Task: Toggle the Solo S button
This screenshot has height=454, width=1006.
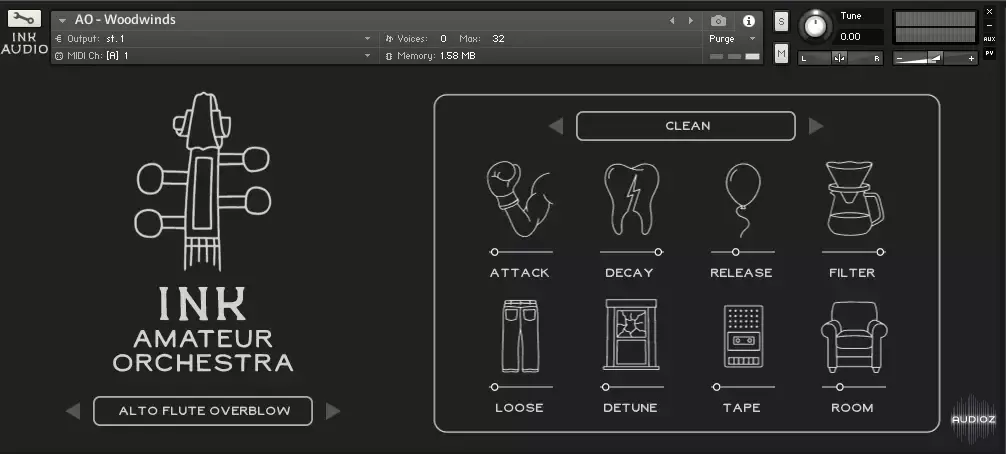Action: (x=781, y=21)
